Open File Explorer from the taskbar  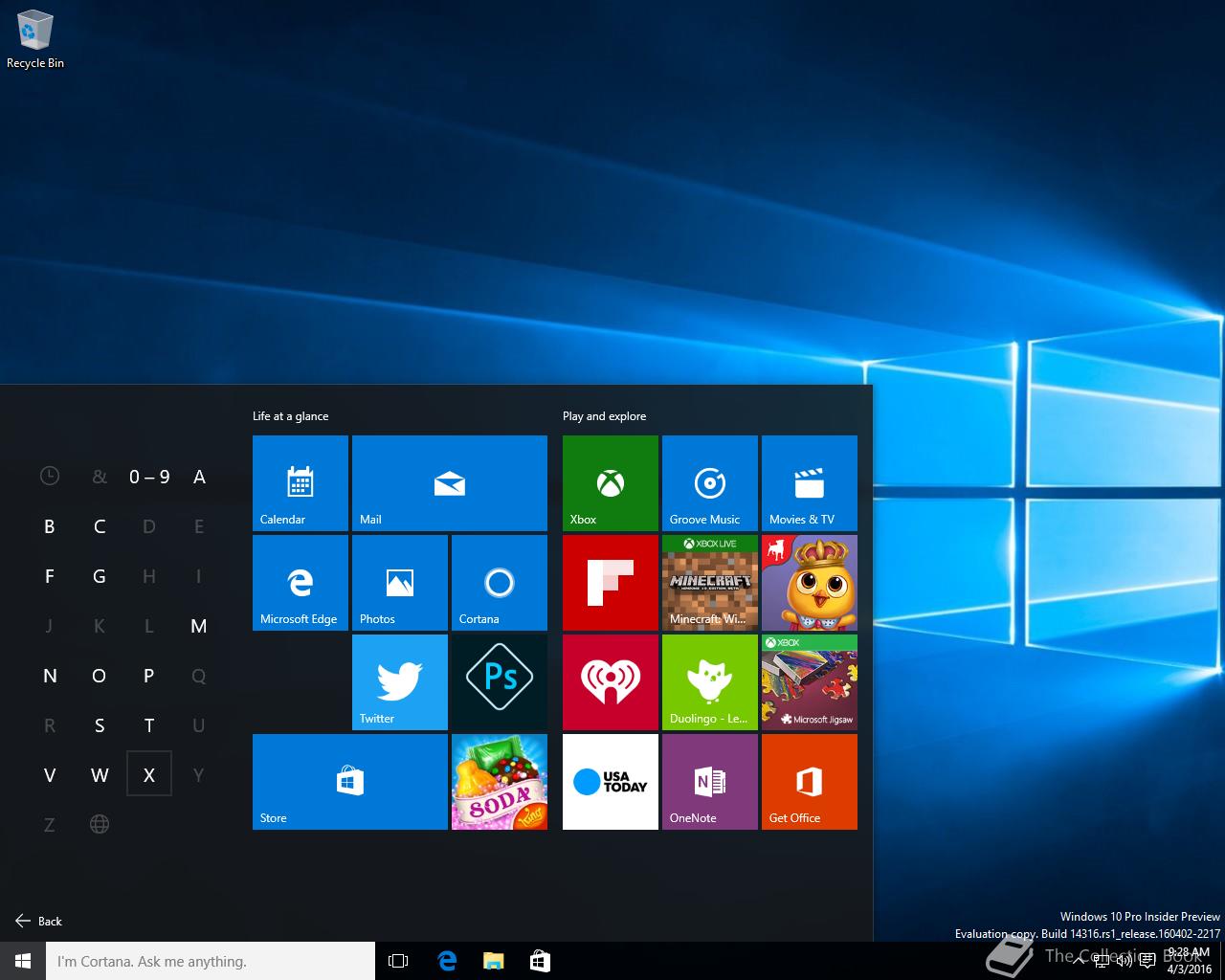pos(493,961)
